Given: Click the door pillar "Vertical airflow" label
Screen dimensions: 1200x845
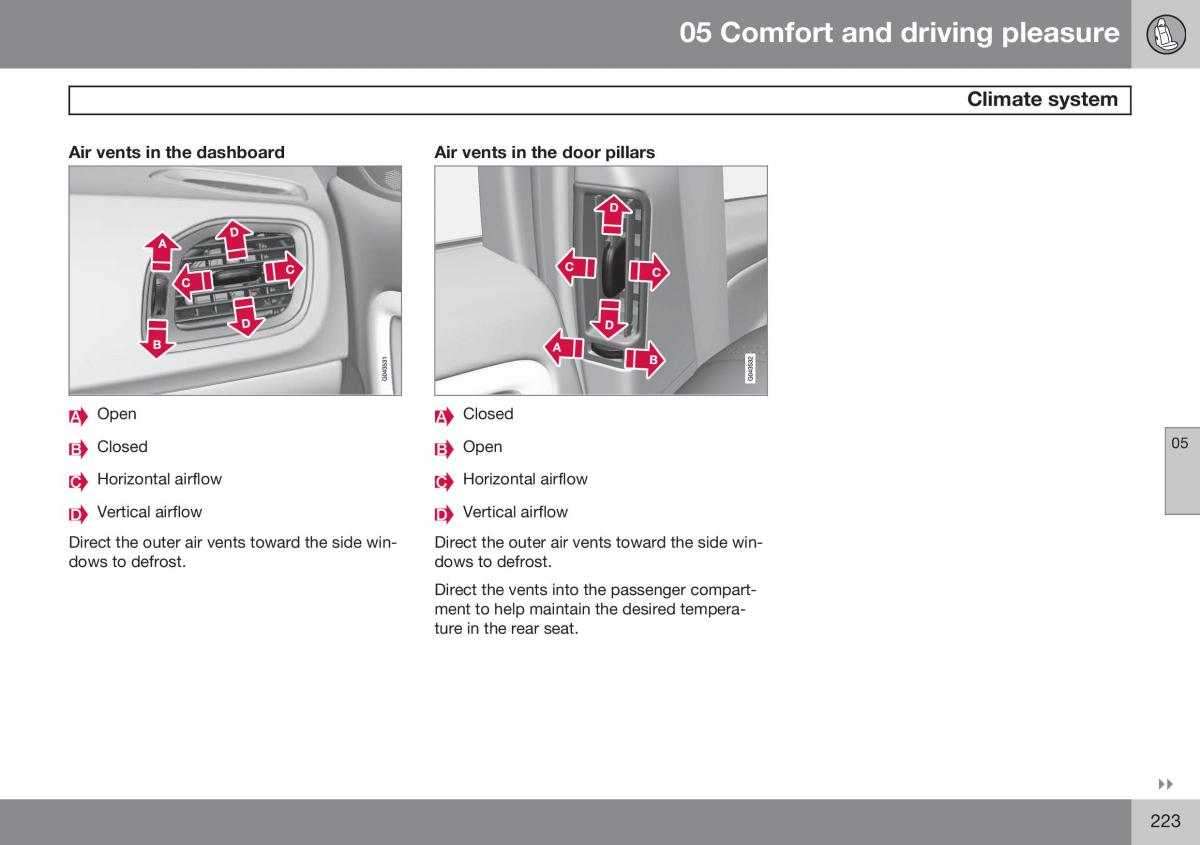Looking at the screenshot, I should (x=515, y=512).
